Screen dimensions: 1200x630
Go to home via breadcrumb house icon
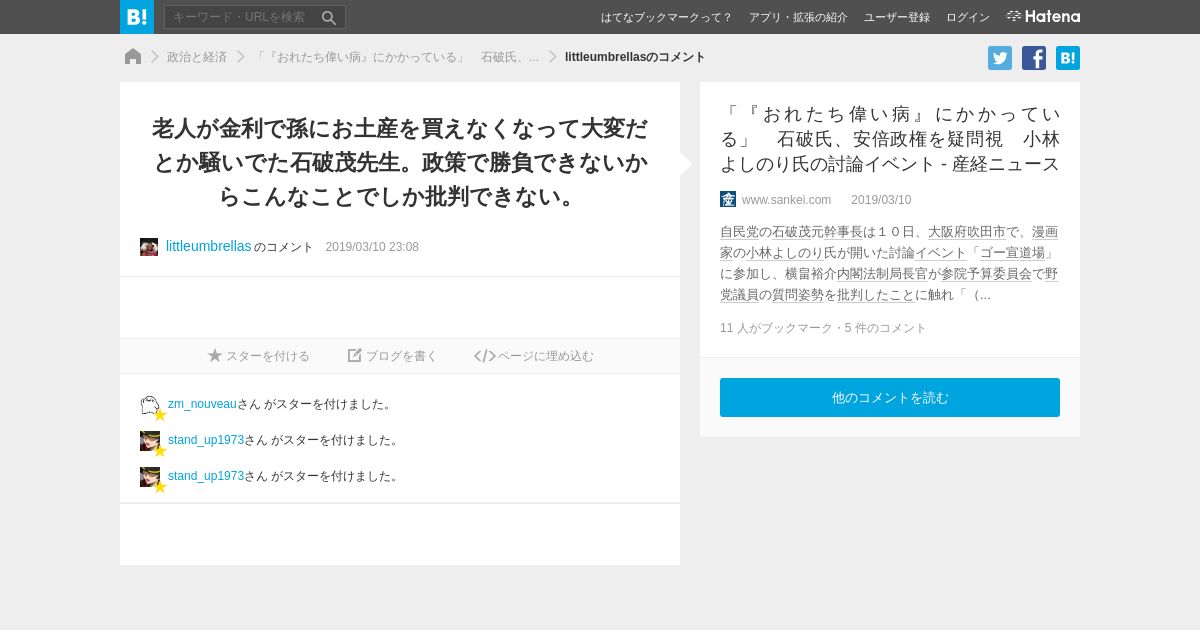pyautogui.click(x=133, y=57)
